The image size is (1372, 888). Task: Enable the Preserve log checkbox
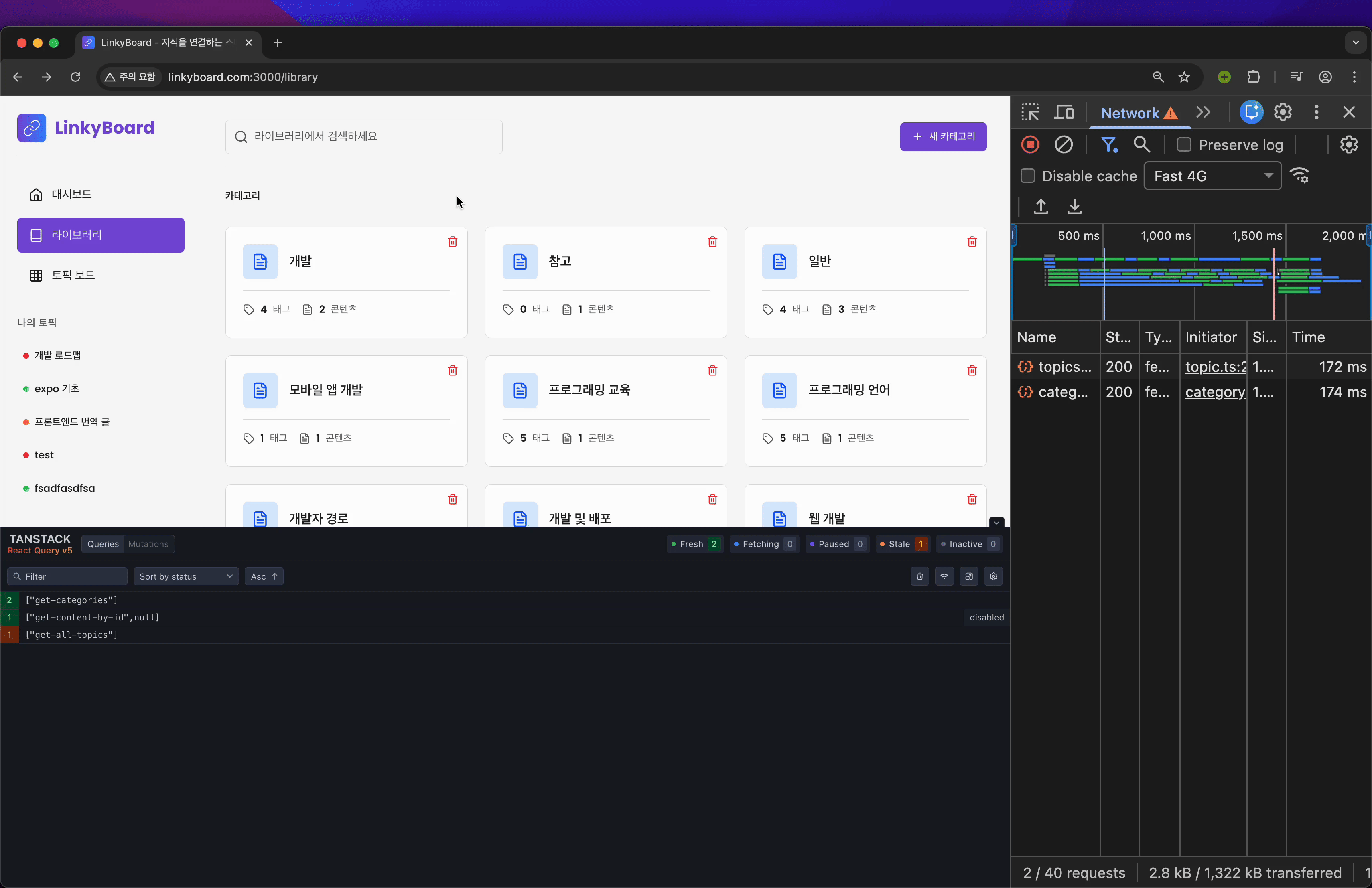click(1184, 145)
